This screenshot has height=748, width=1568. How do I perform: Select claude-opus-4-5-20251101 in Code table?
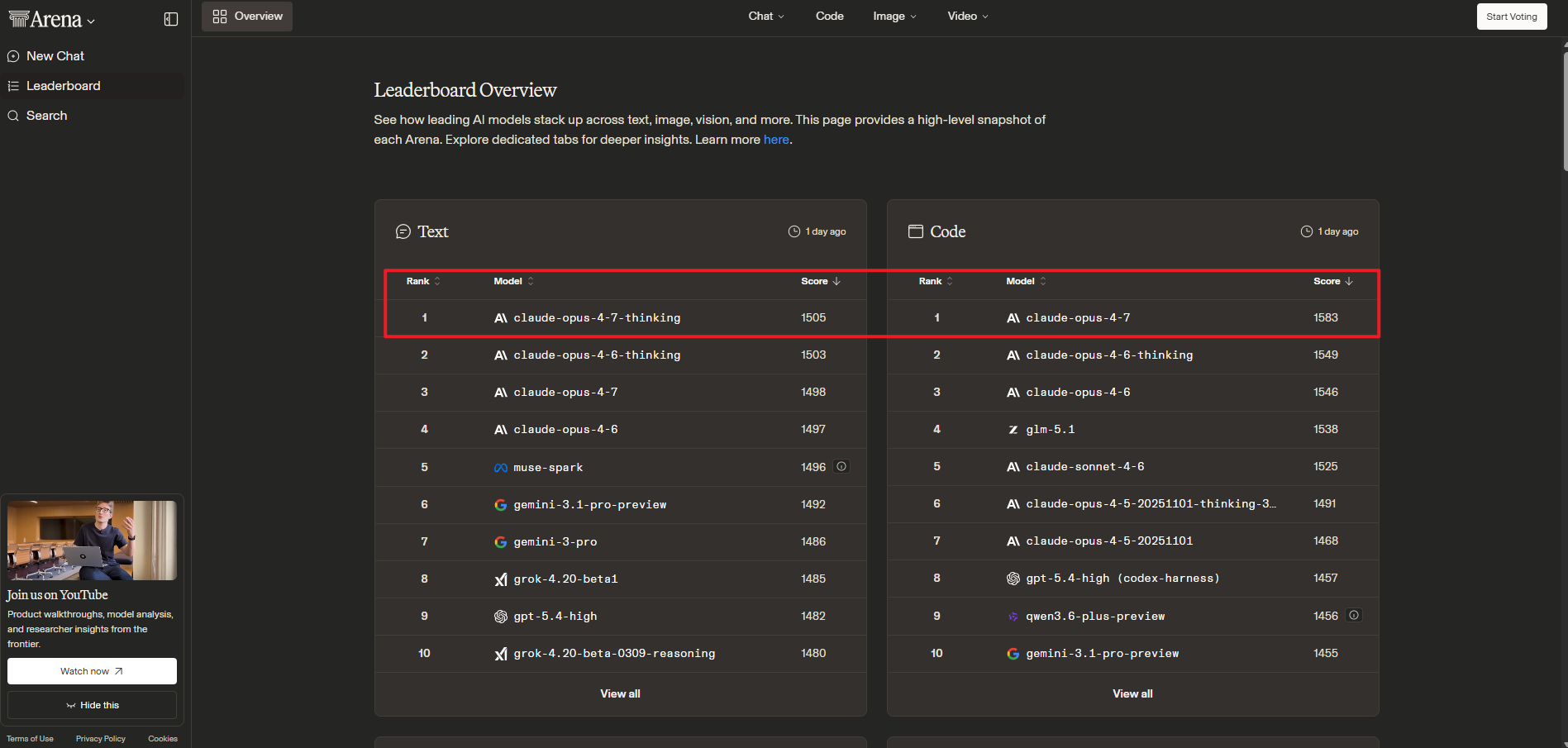point(1109,541)
